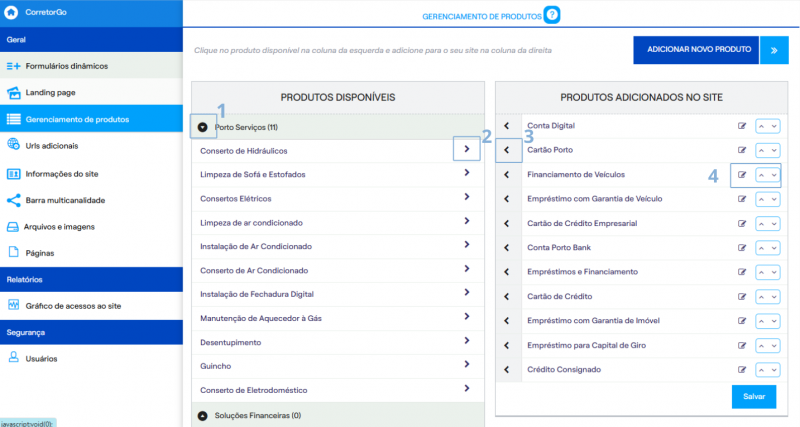The image size is (800, 427).
Task: Click the edit icon for Cartão de Crédito
Action: [x=742, y=296]
